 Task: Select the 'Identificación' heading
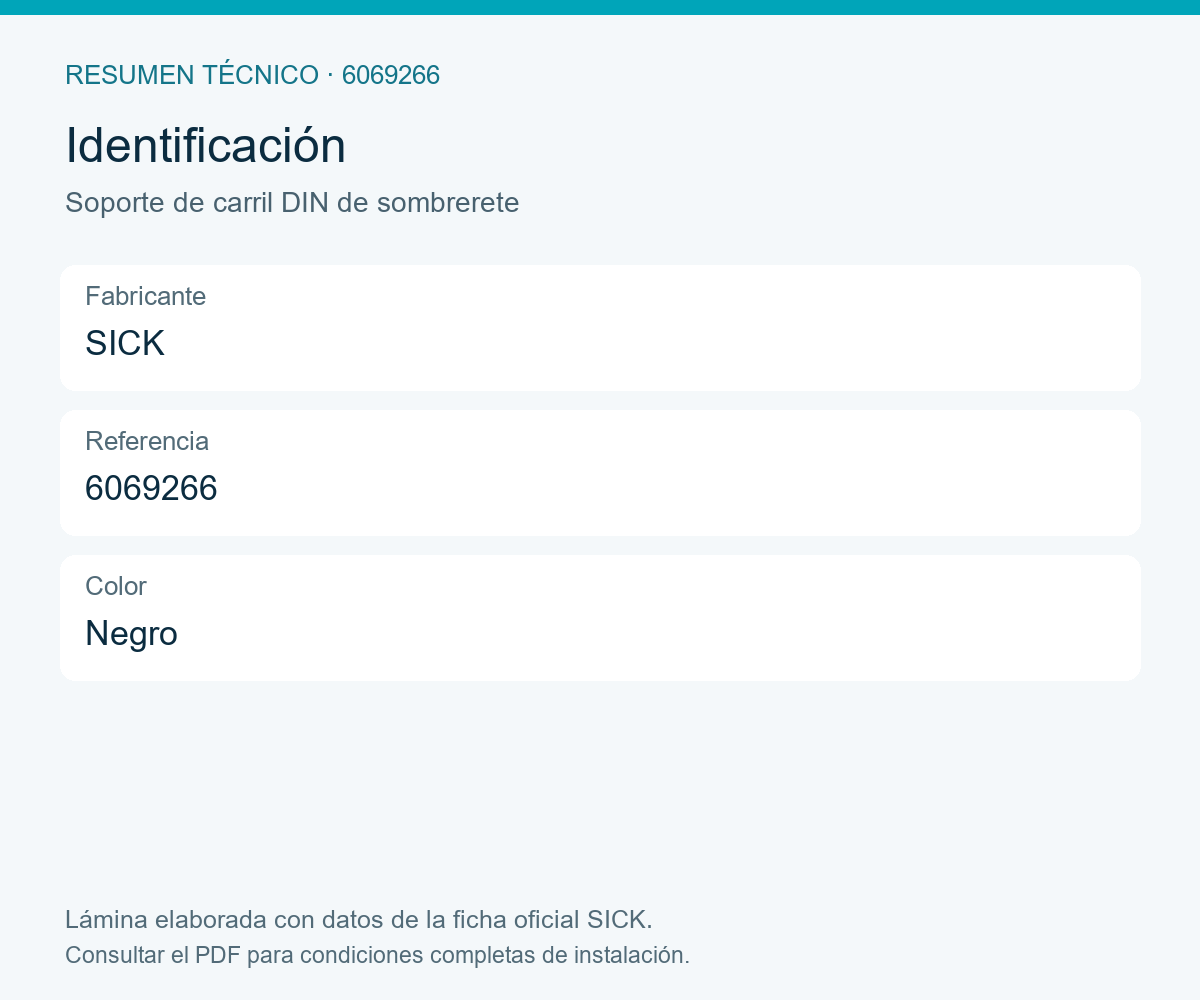[x=206, y=146]
